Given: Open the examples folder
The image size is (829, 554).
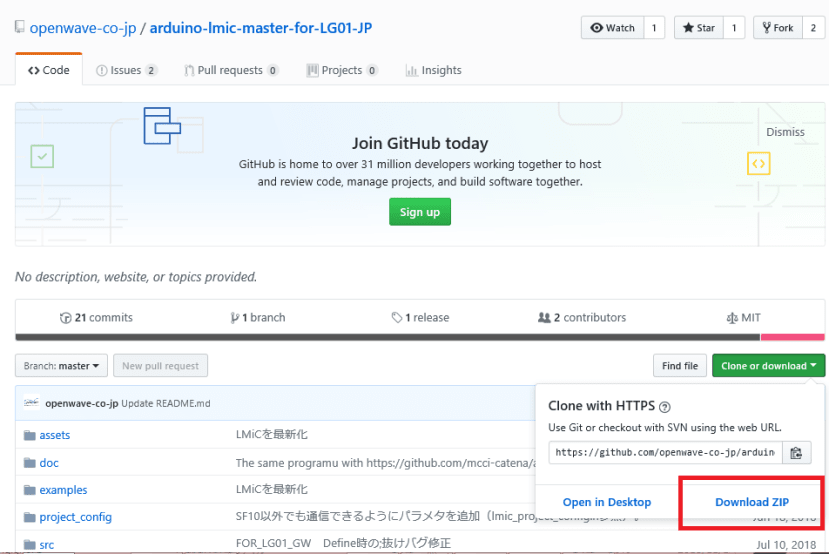Looking at the screenshot, I should click(63, 490).
